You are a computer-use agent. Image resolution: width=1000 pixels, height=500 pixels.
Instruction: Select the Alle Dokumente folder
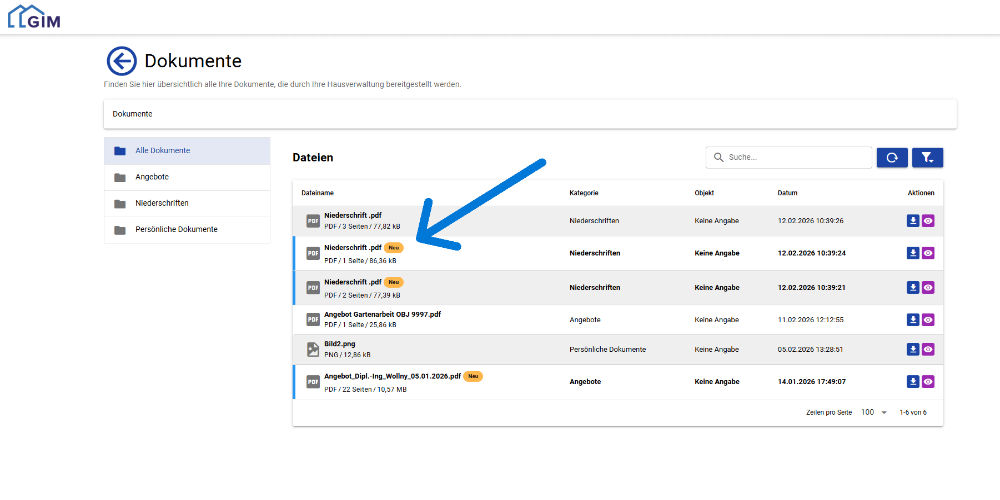coord(162,150)
